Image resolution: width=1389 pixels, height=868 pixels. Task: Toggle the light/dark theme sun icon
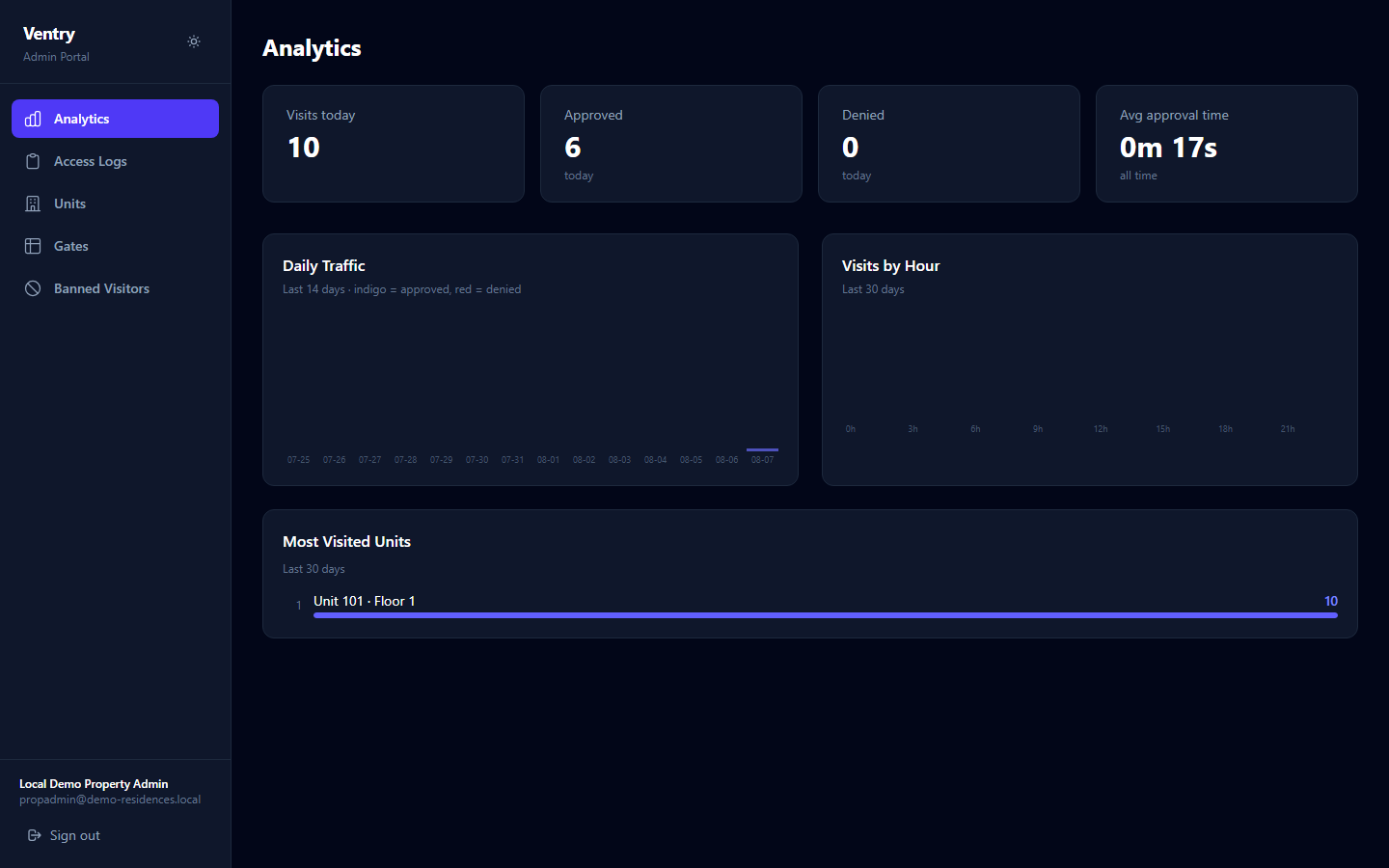click(x=194, y=41)
